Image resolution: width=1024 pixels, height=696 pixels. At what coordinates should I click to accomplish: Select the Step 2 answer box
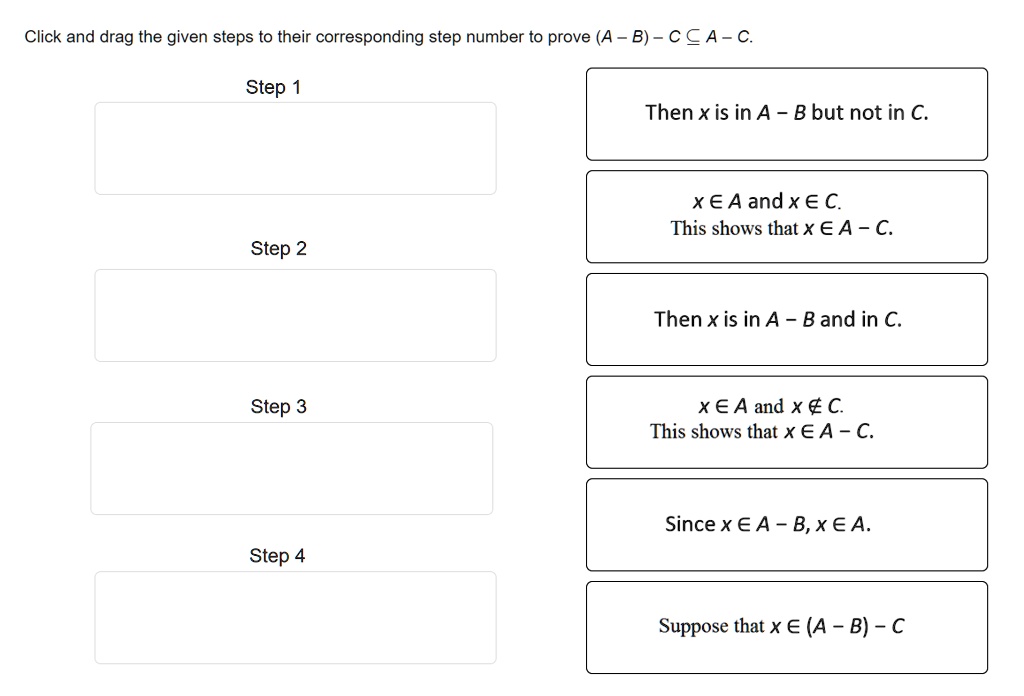[x=295, y=315]
